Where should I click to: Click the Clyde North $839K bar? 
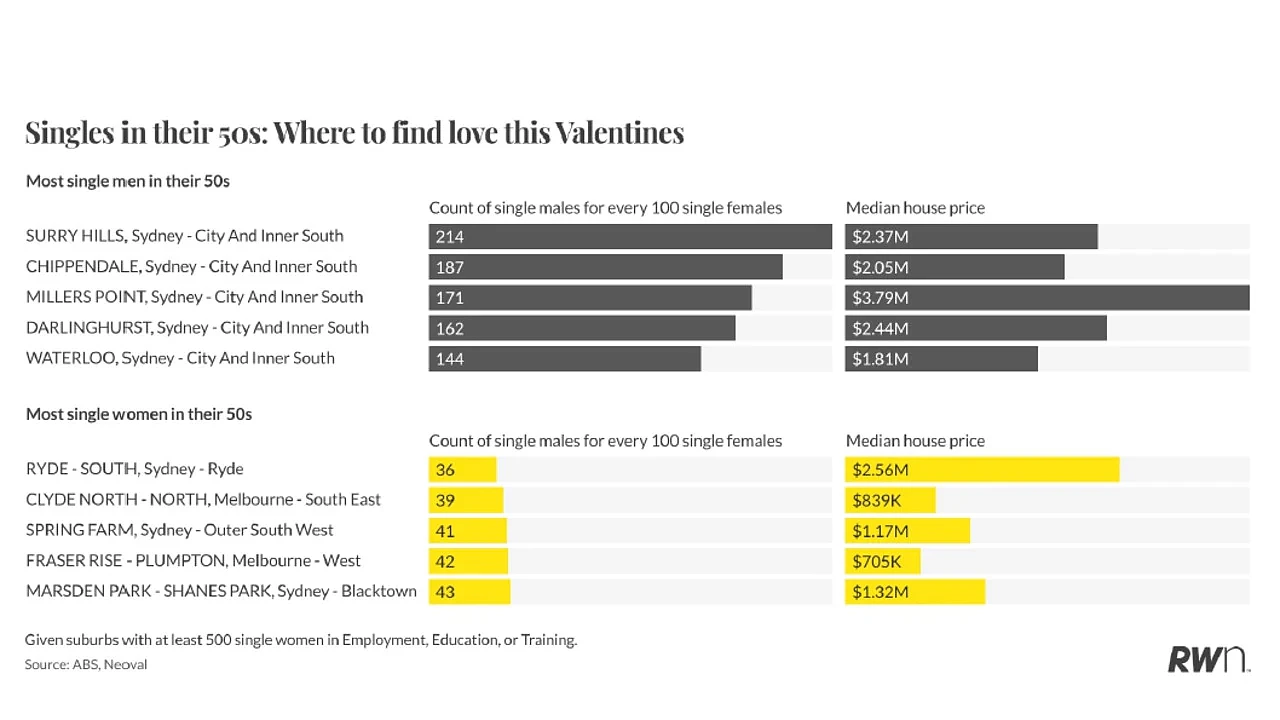pyautogui.click(x=890, y=500)
